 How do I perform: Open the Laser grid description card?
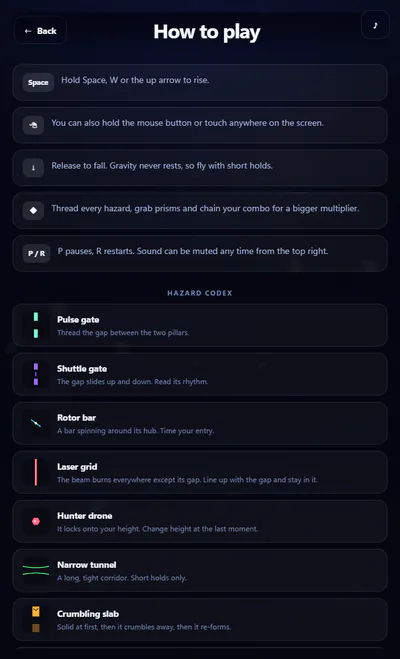[200, 472]
